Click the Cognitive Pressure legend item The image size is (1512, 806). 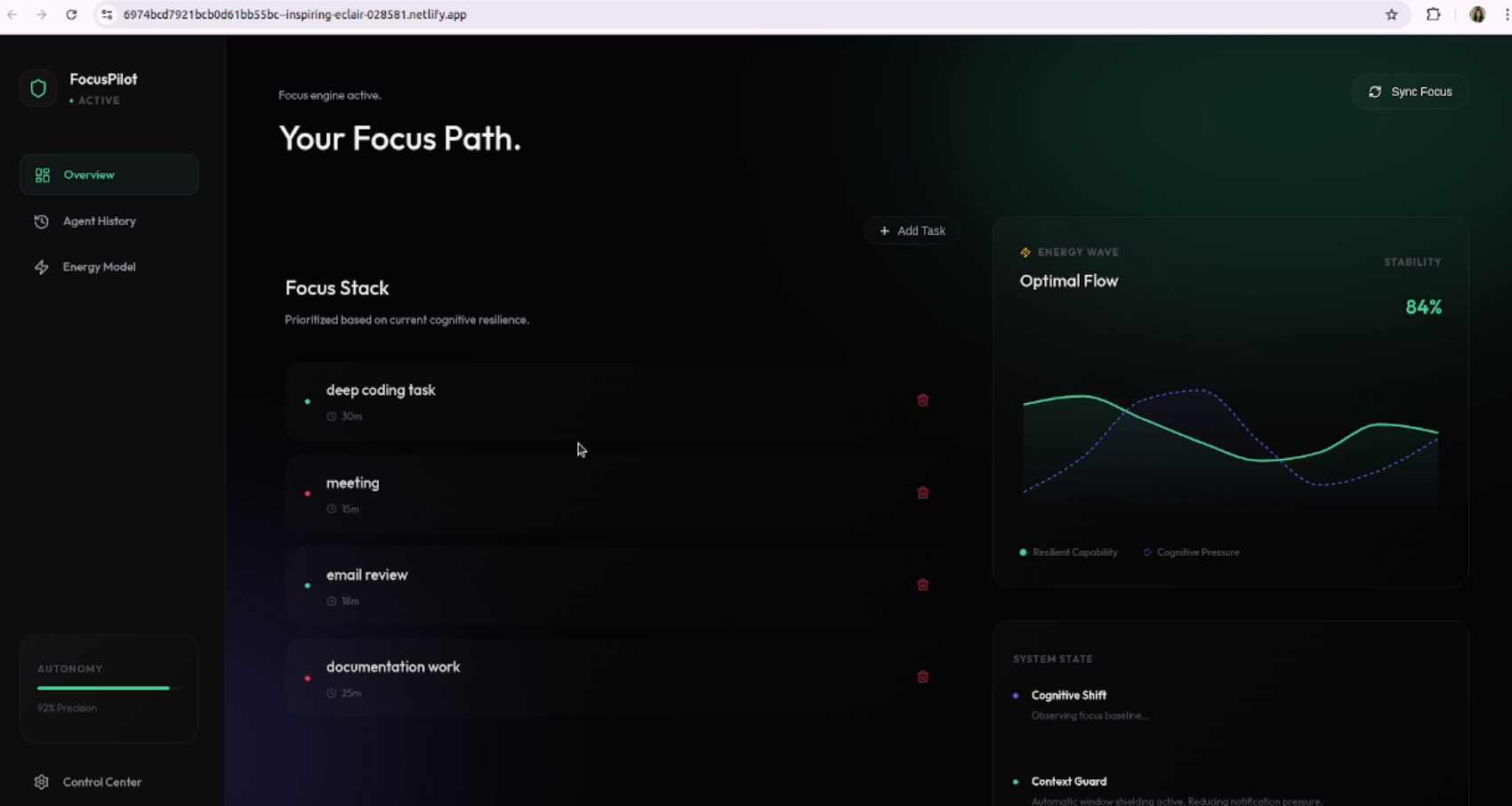[x=1191, y=552]
